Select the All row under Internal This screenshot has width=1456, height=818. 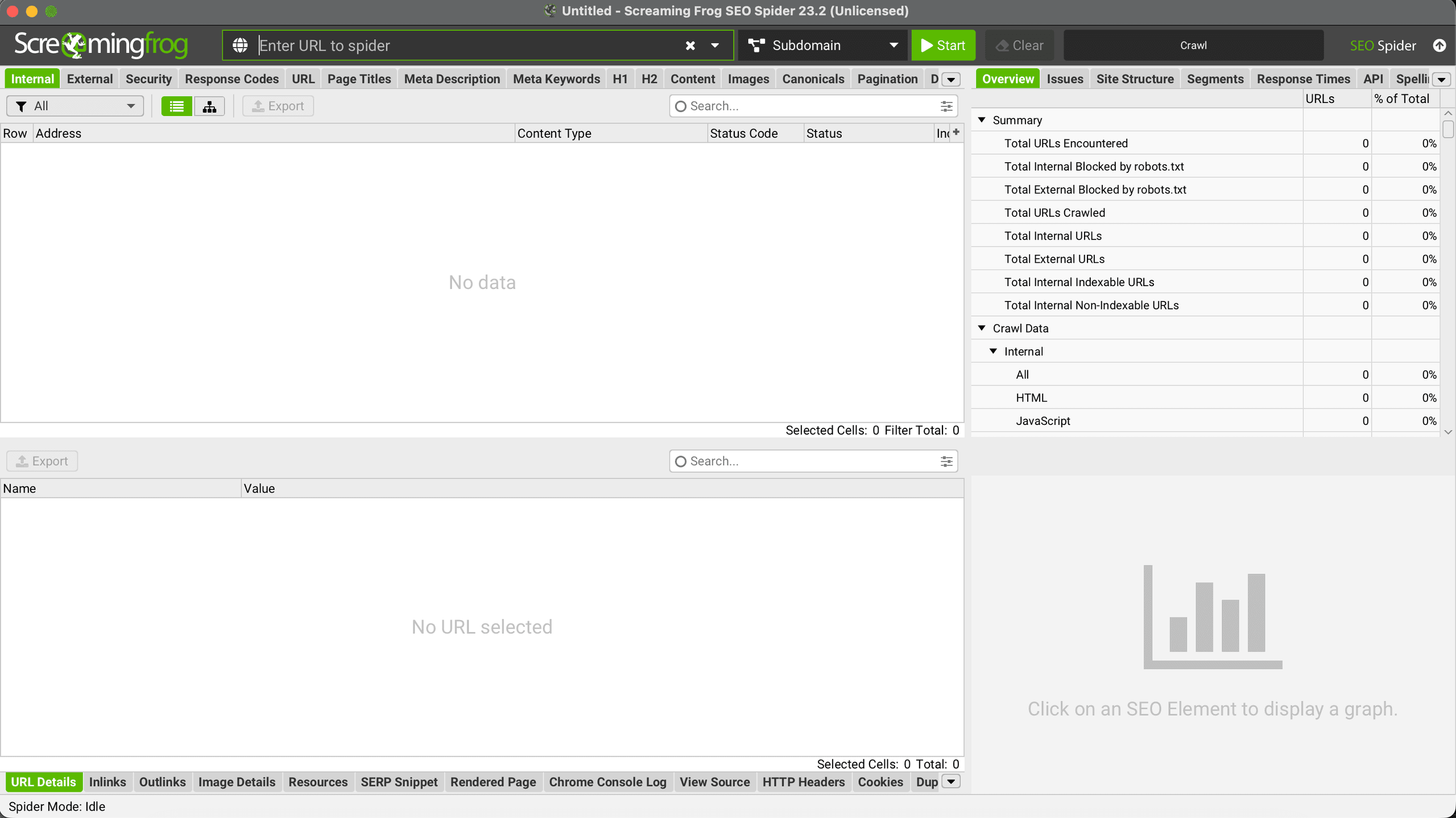pos(1205,375)
